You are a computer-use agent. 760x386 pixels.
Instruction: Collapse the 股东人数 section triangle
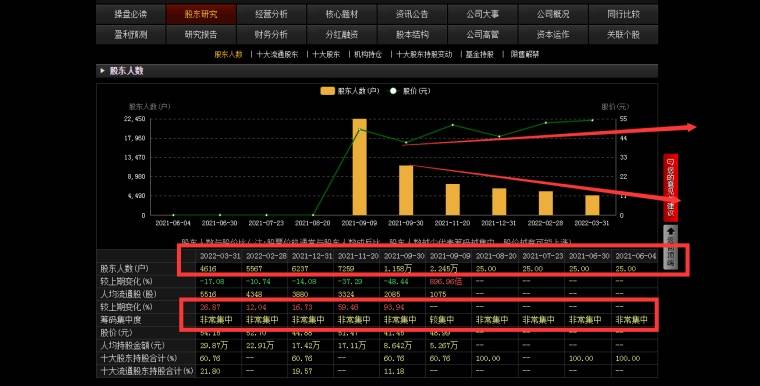(x=102, y=71)
